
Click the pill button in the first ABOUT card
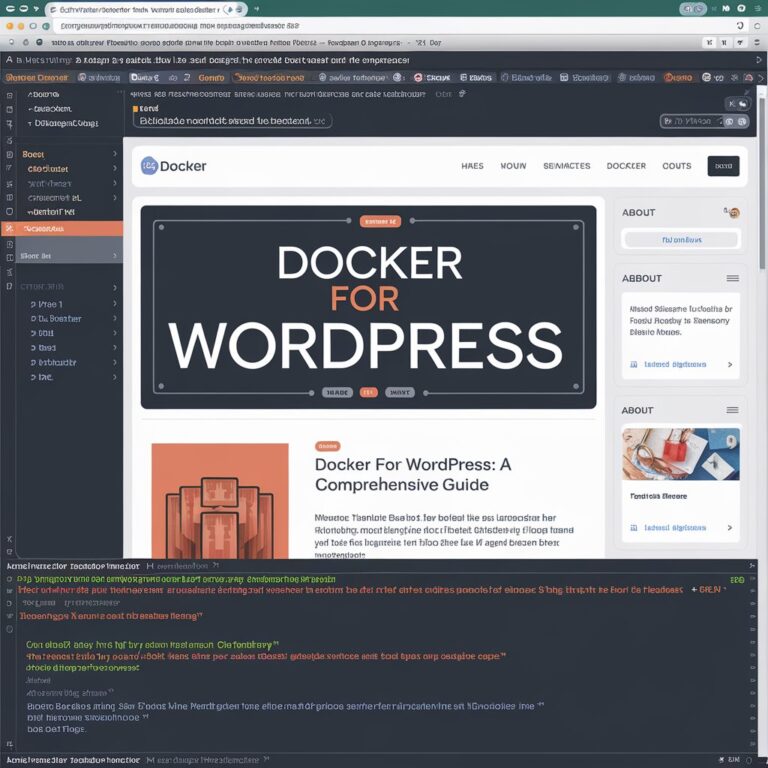[x=681, y=240]
